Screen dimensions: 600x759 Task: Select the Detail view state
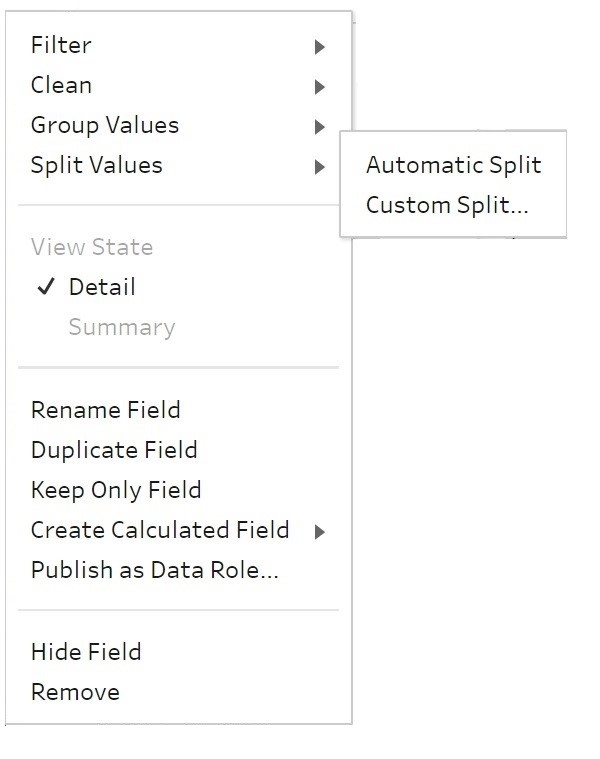[102, 287]
